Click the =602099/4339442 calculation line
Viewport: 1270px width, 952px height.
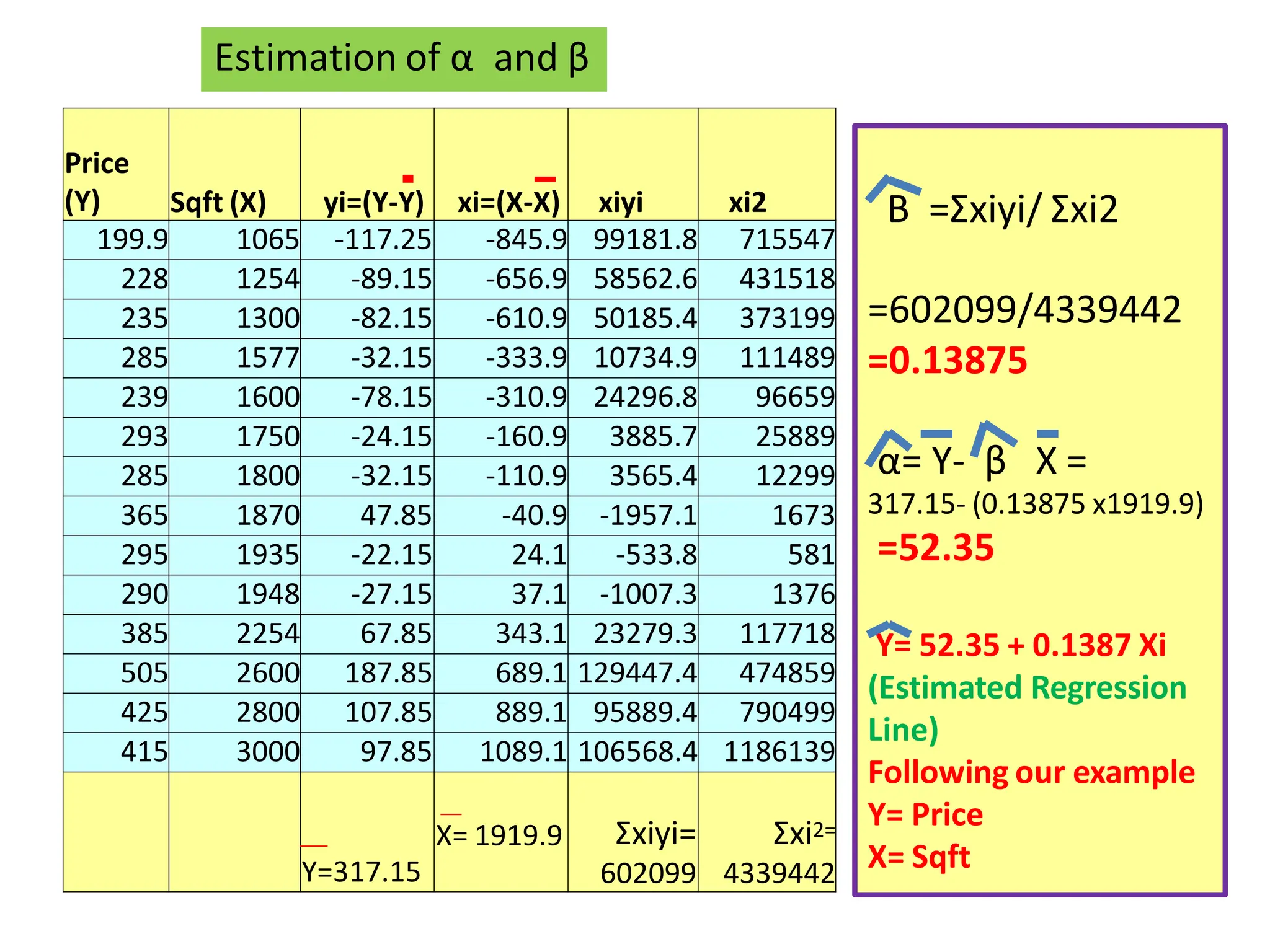[x=1024, y=309]
